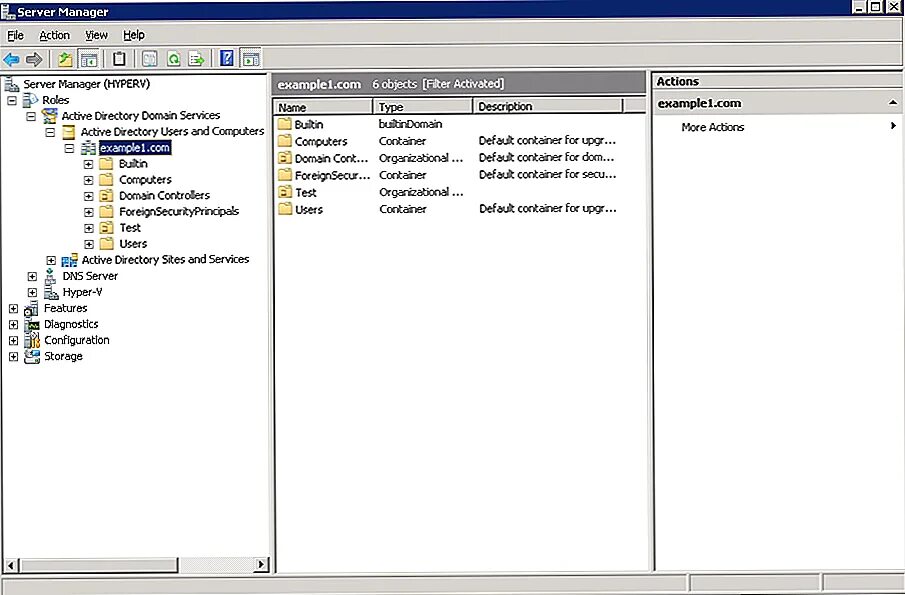Open the Action menu
This screenshot has width=905, height=595.
point(54,35)
